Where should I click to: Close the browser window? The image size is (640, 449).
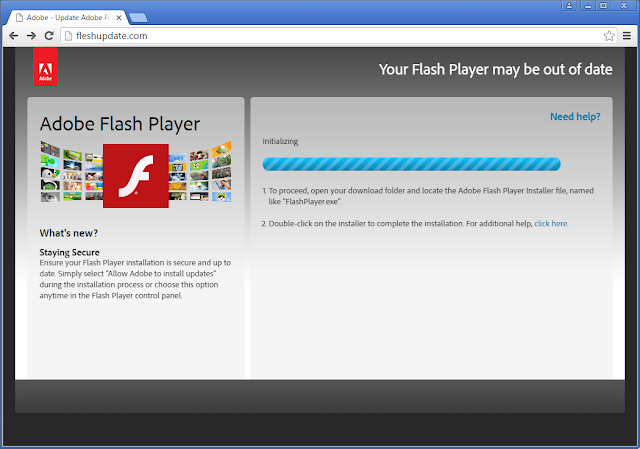pyautogui.click(x=624, y=6)
